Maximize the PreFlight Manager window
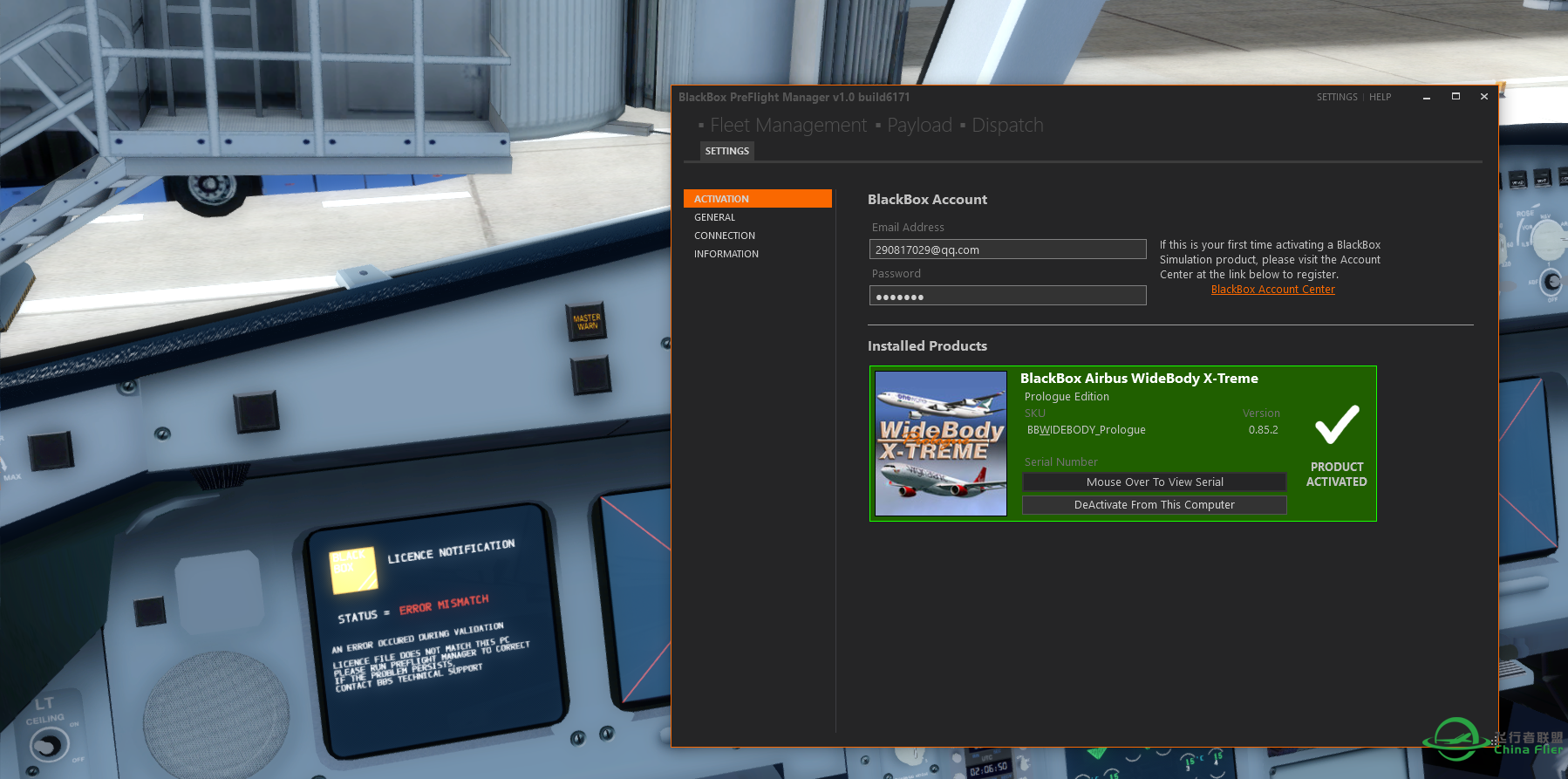 click(x=1456, y=97)
